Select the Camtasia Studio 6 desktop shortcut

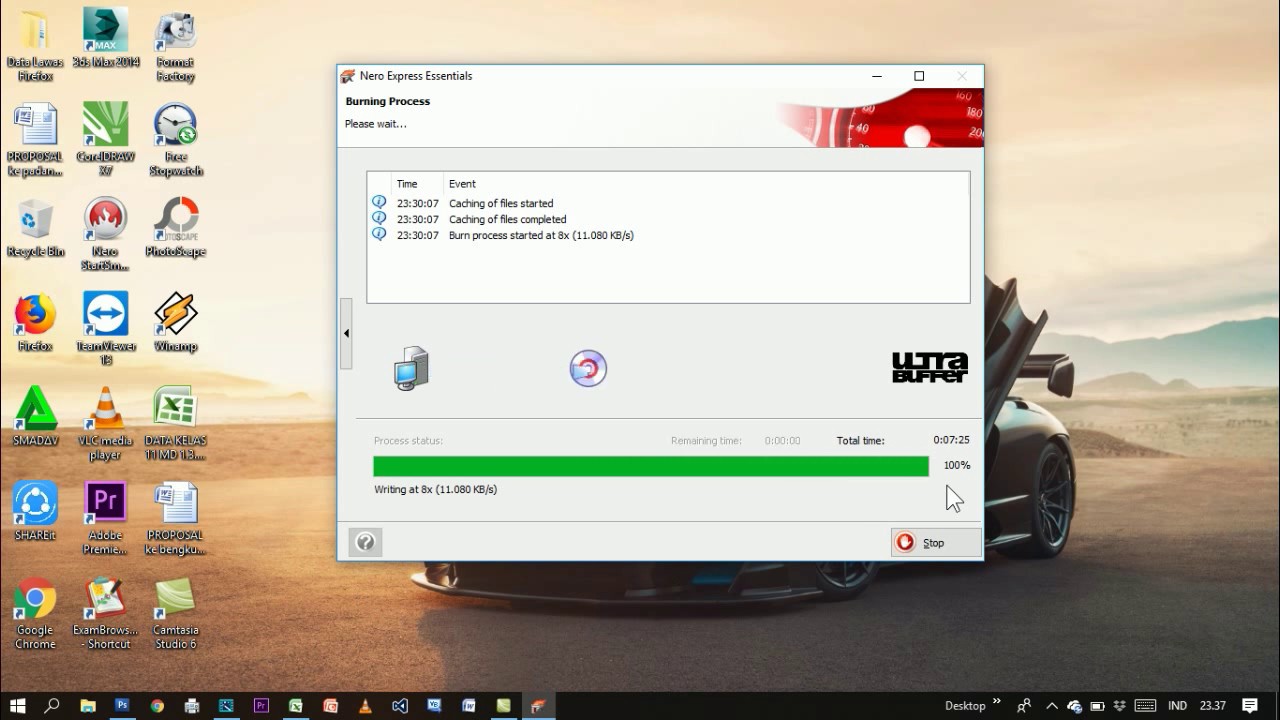pos(175,613)
